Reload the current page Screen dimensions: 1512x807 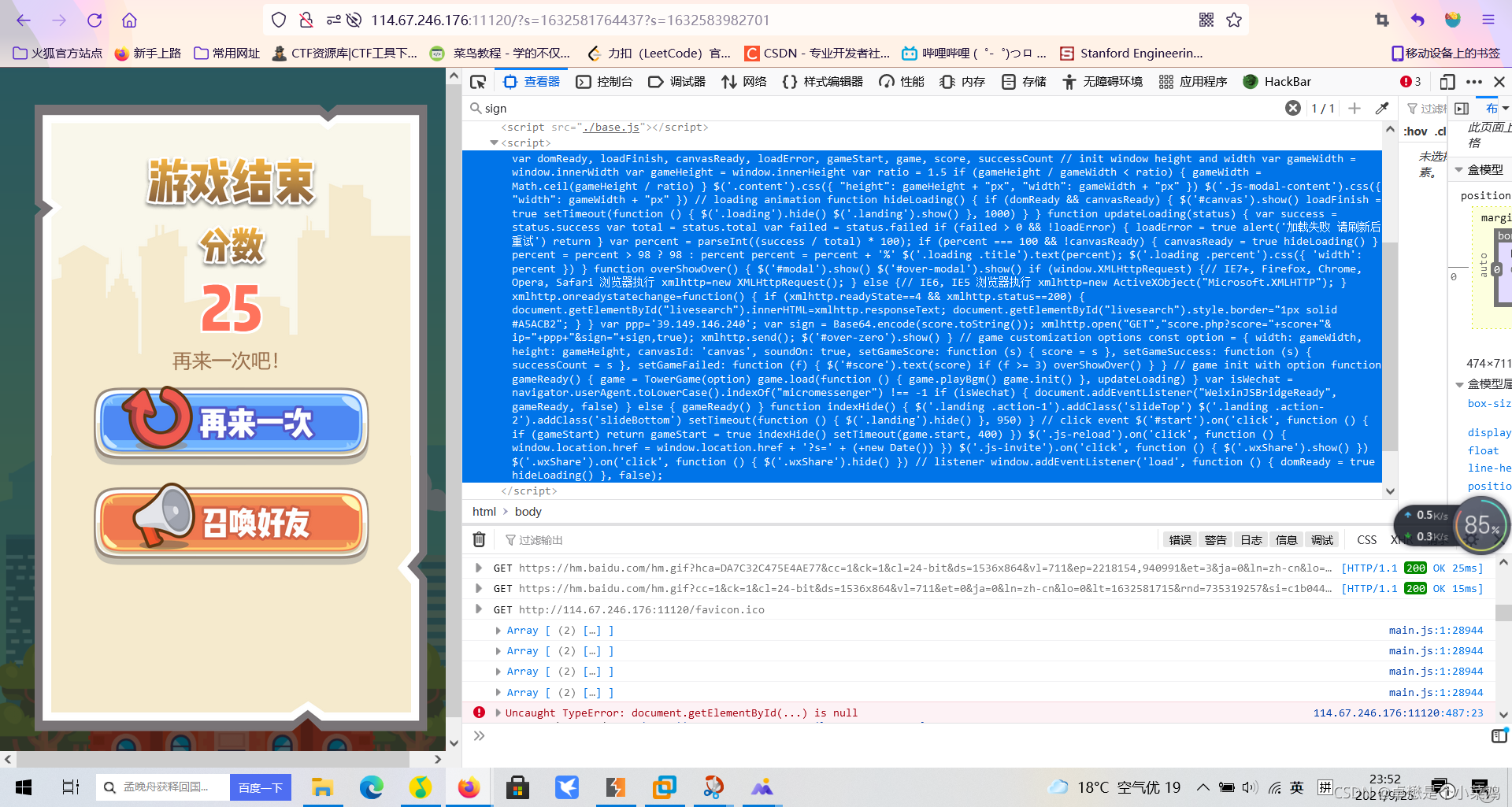(x=94, y=20)
